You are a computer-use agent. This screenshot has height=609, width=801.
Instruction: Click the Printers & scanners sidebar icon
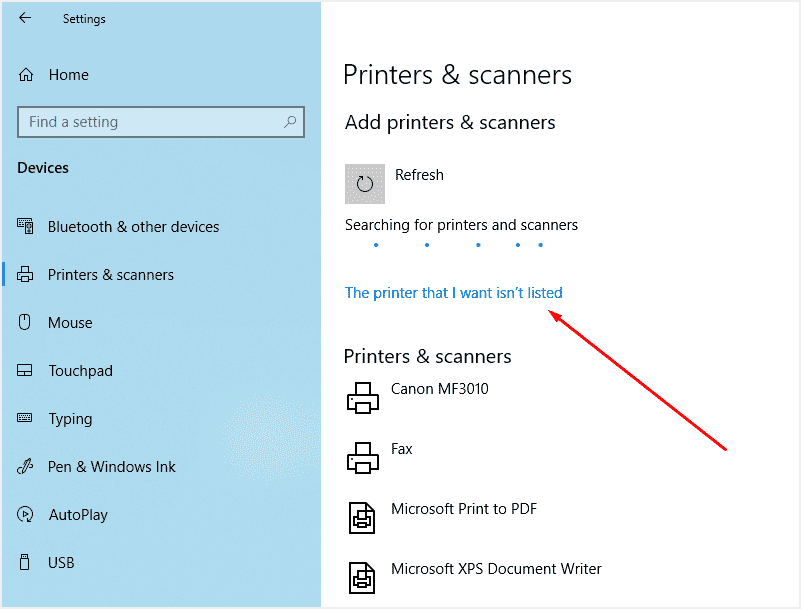click(x=25, y=274)
